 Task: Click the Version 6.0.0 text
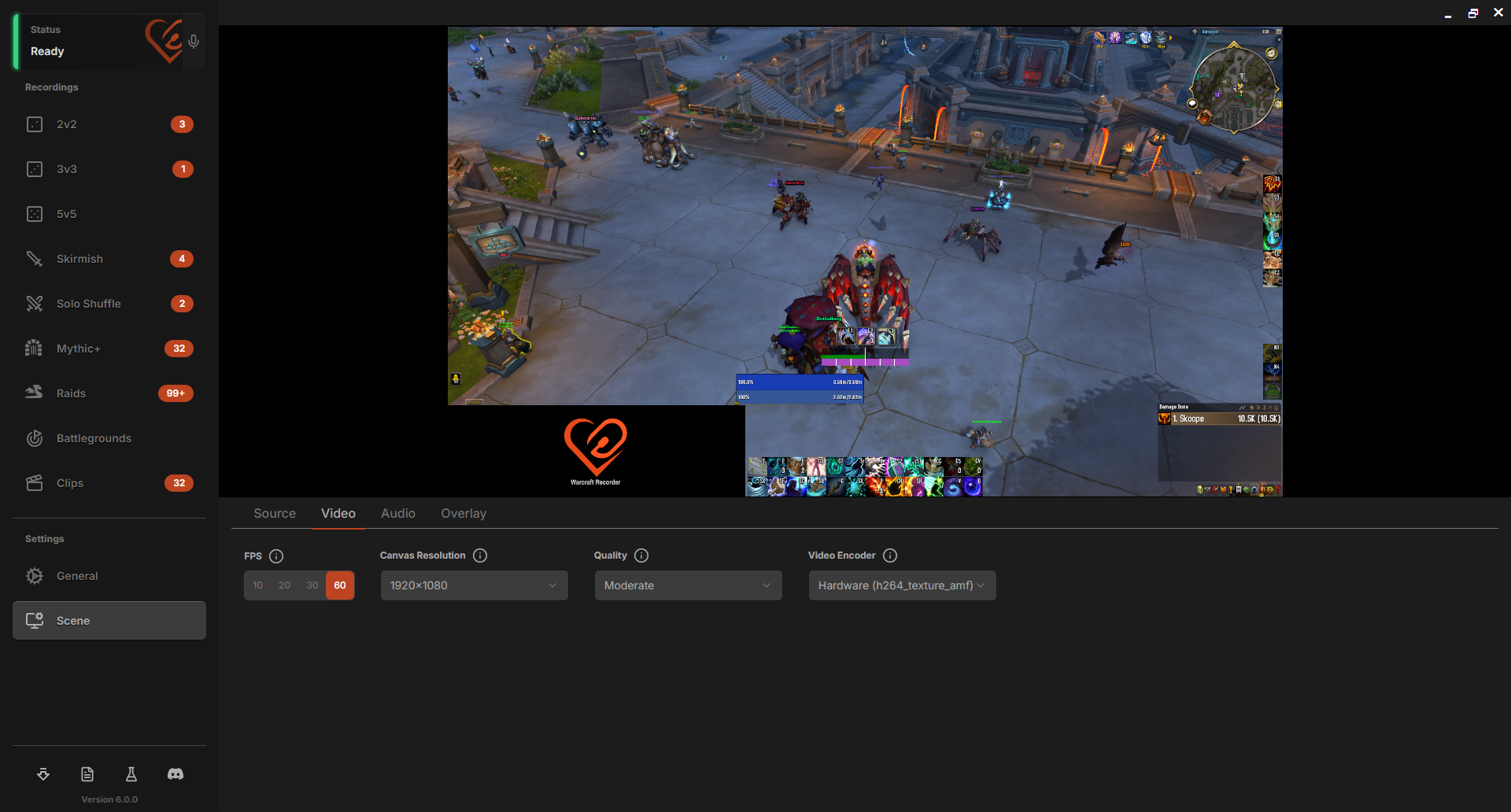click(109, 799)
